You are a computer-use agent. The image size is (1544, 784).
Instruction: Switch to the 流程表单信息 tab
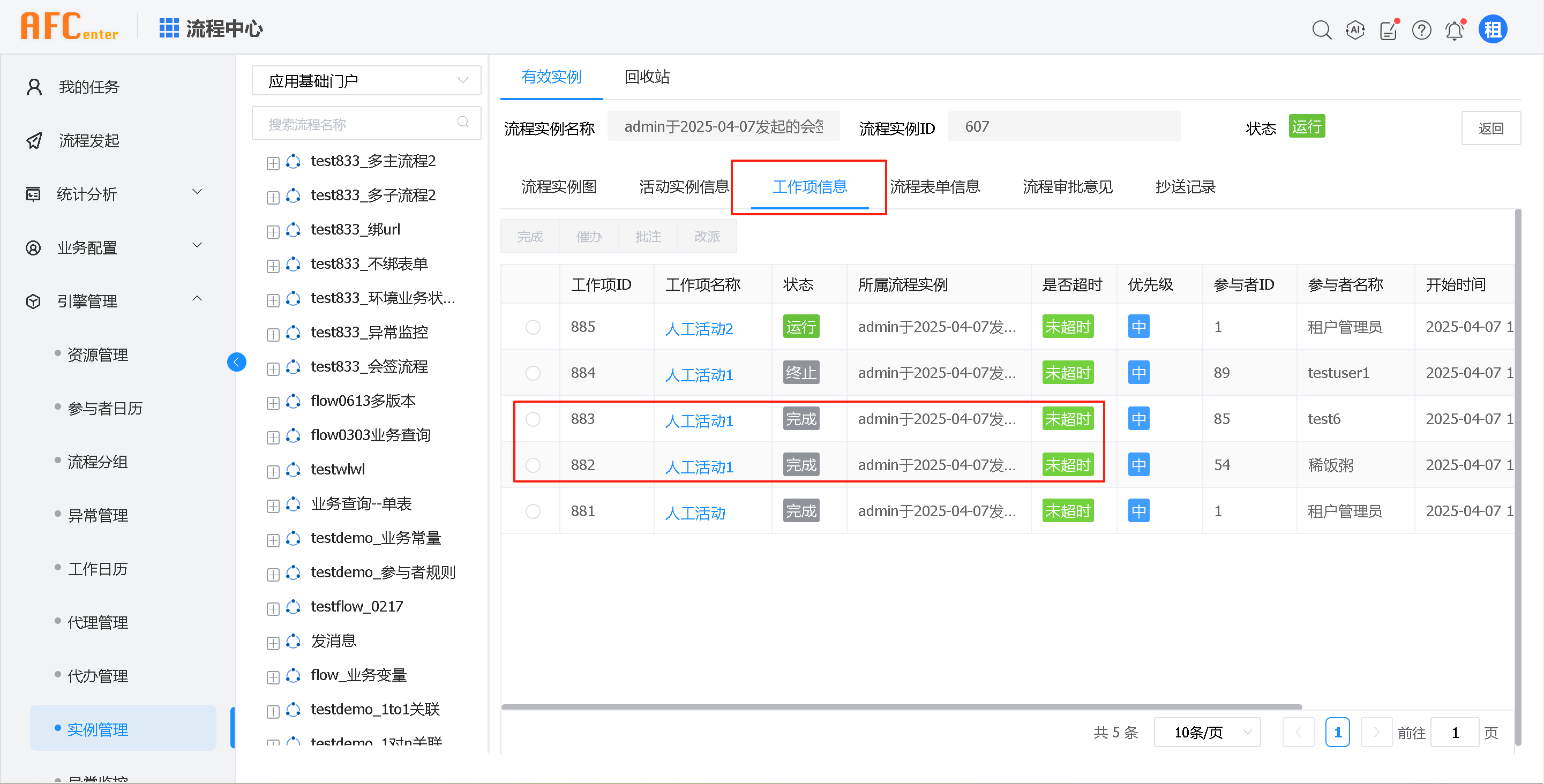934,187
